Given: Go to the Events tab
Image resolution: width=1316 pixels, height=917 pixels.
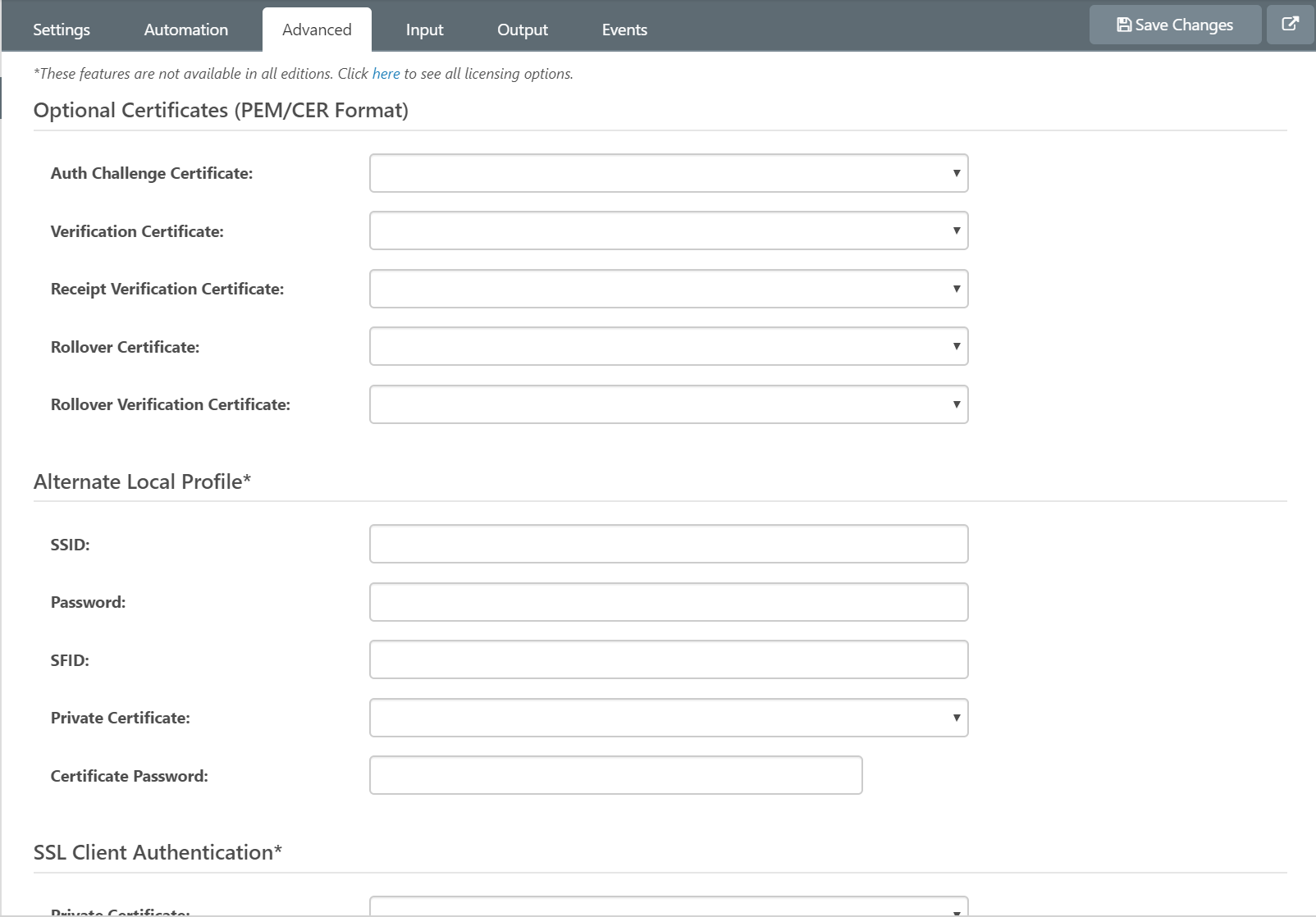Looking at the screenshot, I should (624, 30).
